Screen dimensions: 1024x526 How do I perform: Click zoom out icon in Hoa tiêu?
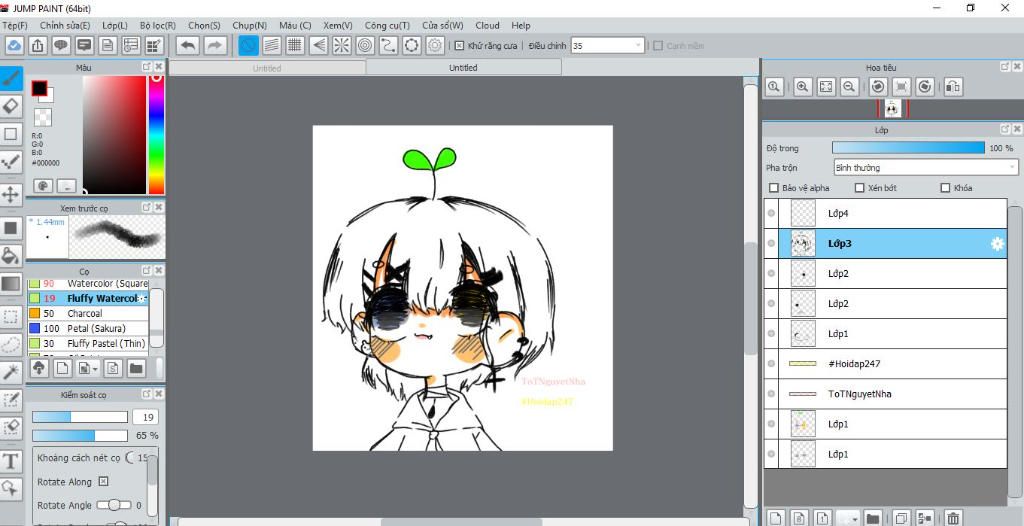849,86
